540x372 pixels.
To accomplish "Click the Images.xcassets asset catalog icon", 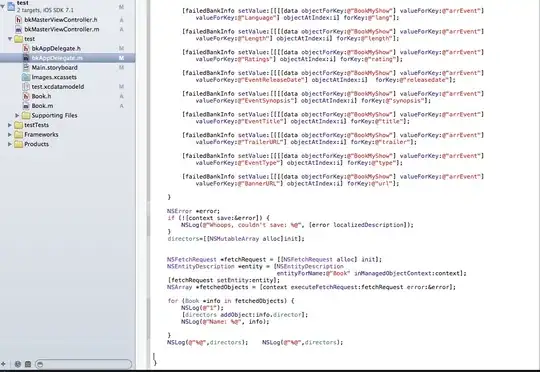I will (x=26, y=77).
